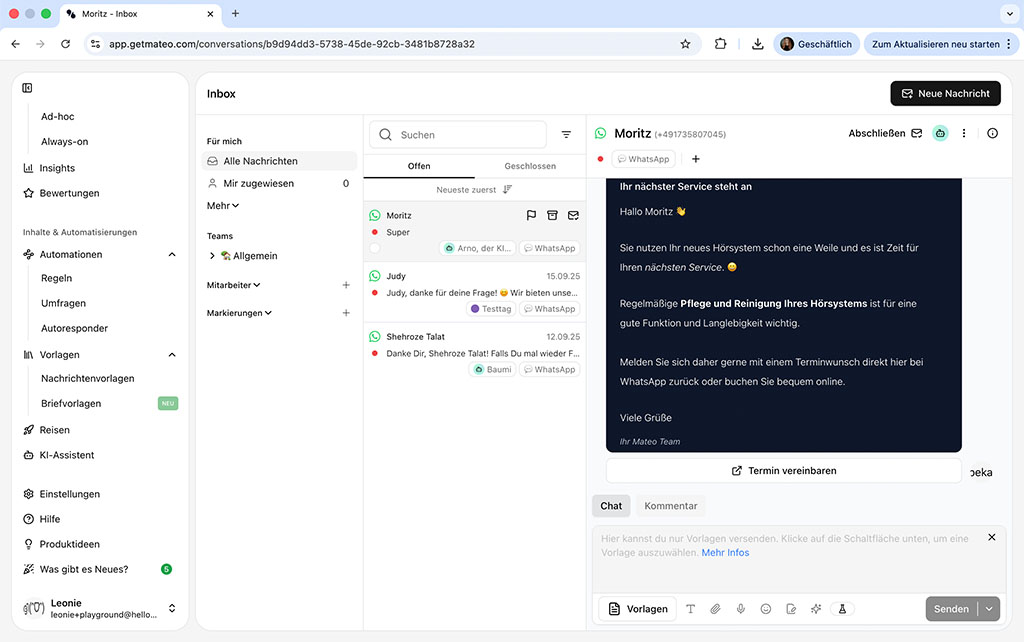Click into the Suchen search field
This screenshot has width=1024, height=642.
coord(465,135)
